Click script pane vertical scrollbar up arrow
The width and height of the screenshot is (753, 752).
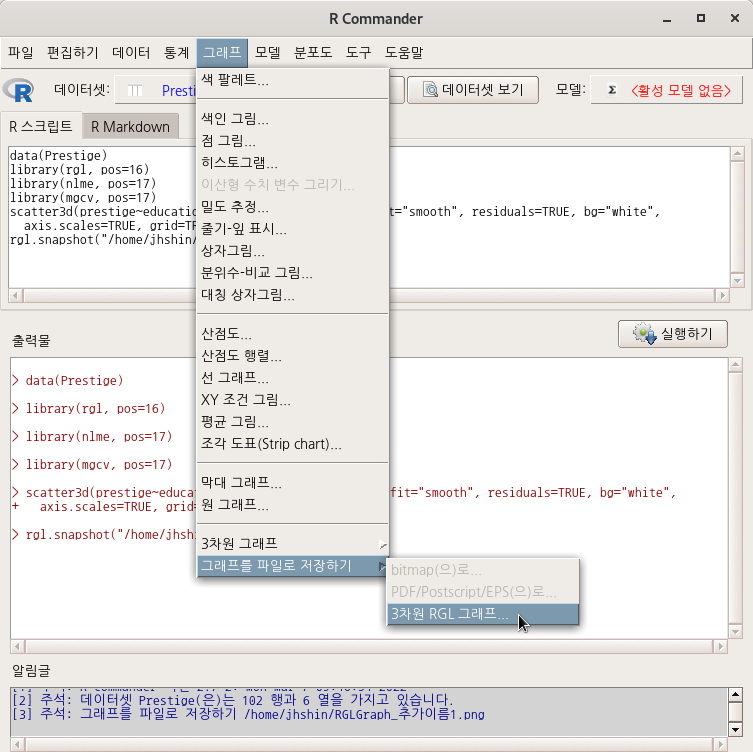coord(737,154)
